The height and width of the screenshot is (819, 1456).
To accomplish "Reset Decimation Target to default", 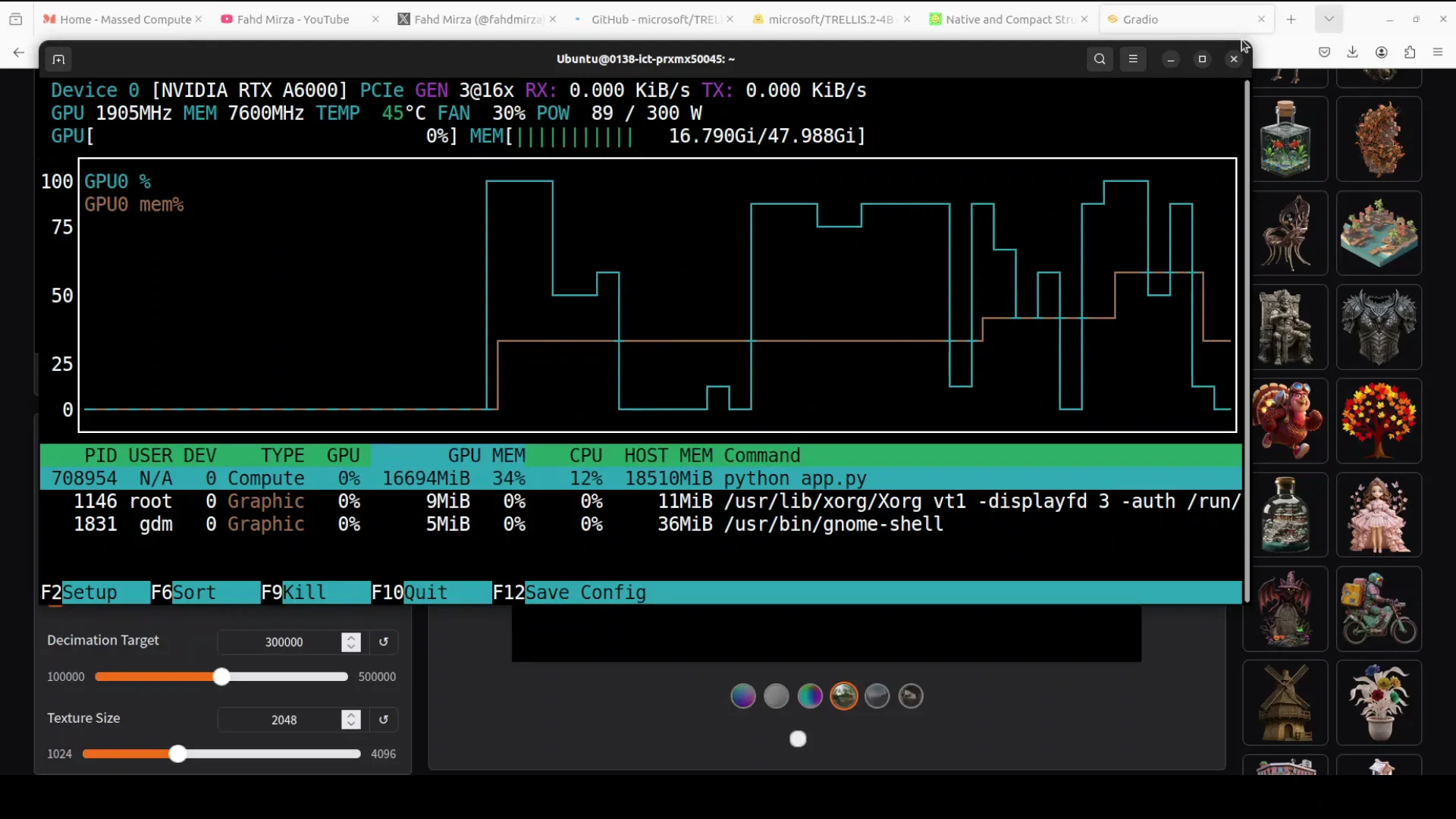I will (384, 642).
